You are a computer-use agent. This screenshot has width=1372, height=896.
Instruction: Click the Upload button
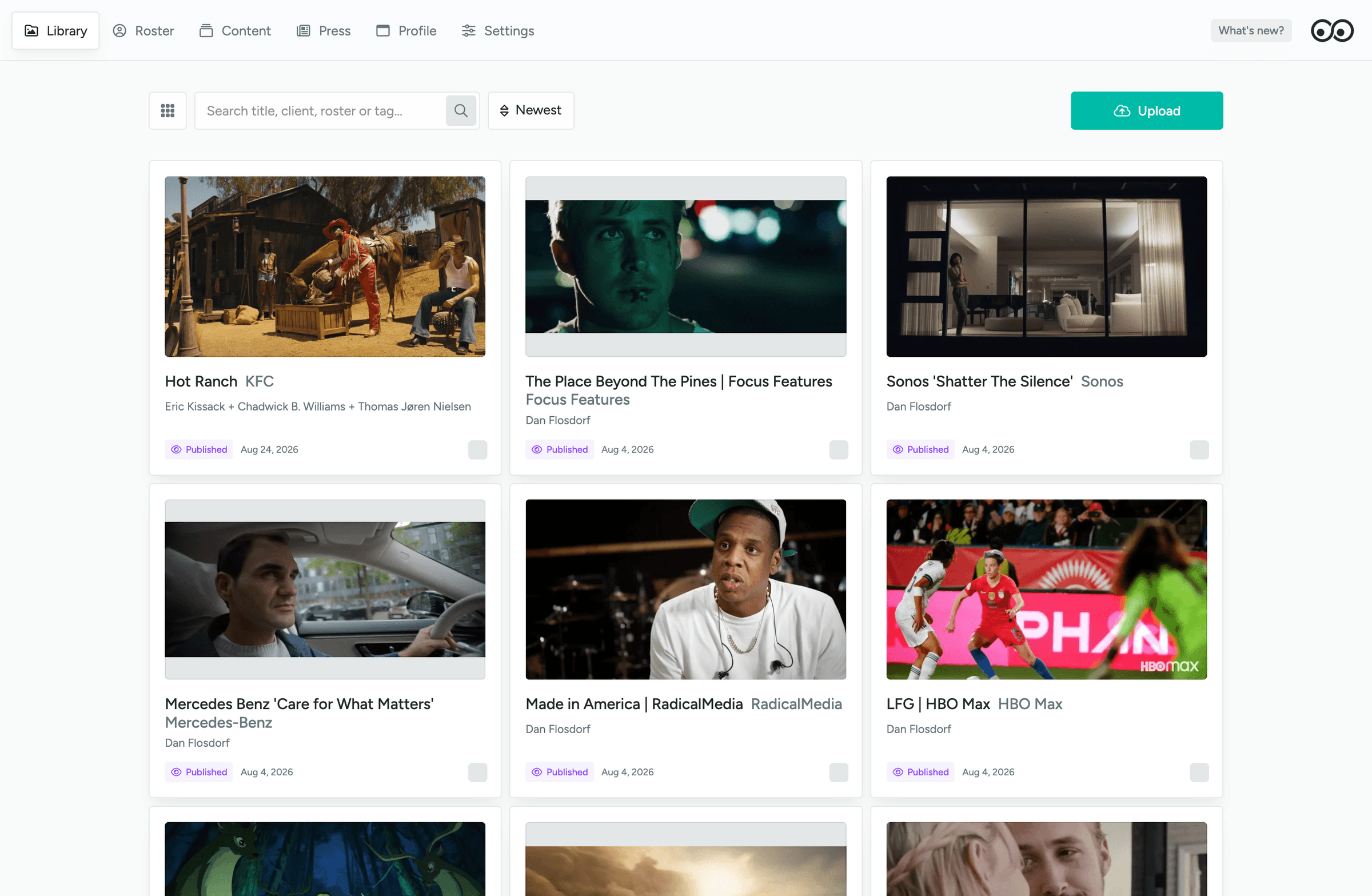point(1147,110)
